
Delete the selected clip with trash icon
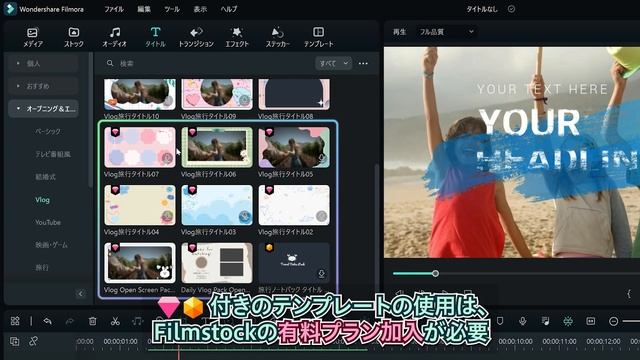click(93, 321)
